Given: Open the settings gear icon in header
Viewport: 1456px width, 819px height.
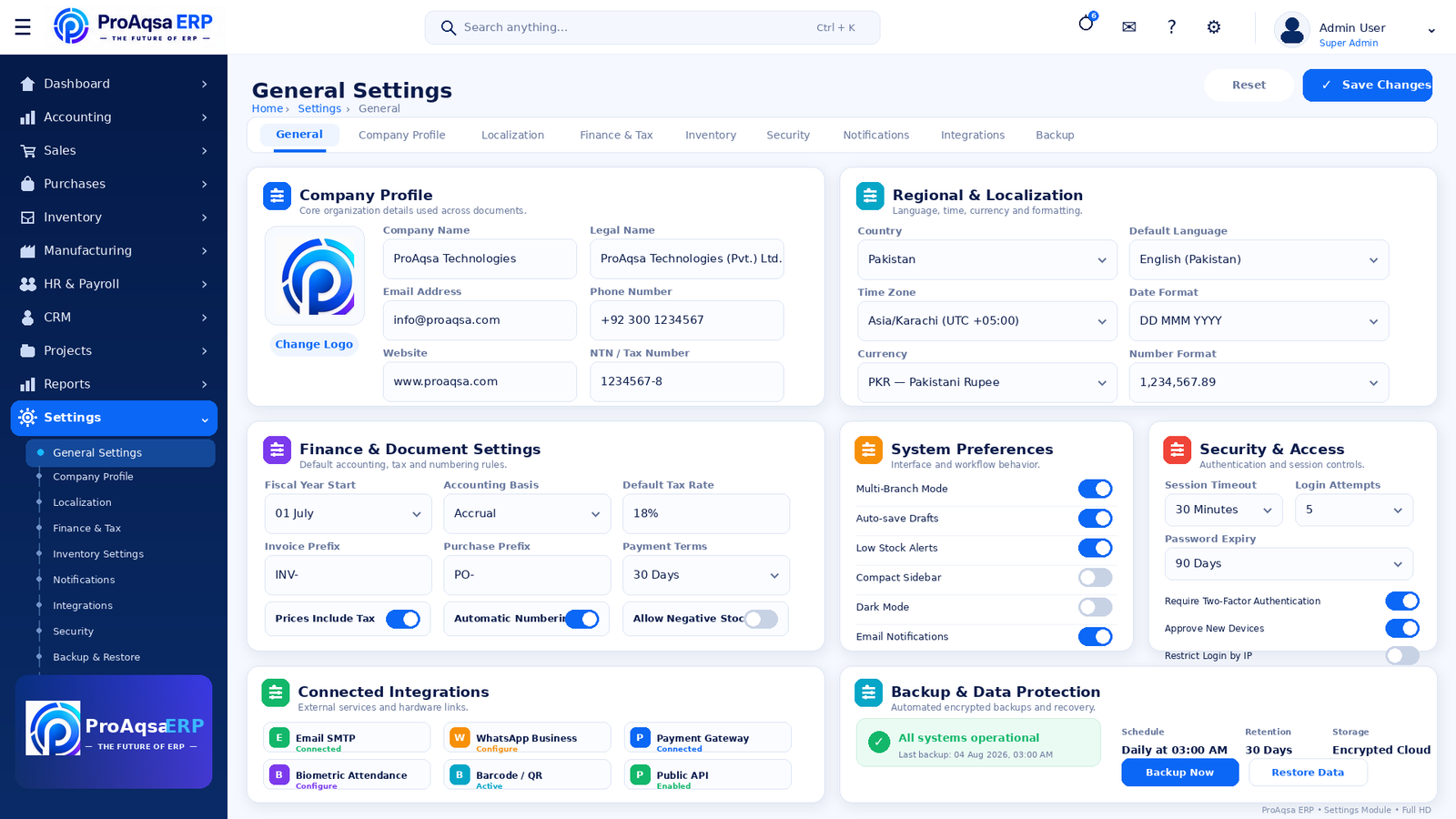Looking at the screenshot, I should click(x=1214, y=27).
